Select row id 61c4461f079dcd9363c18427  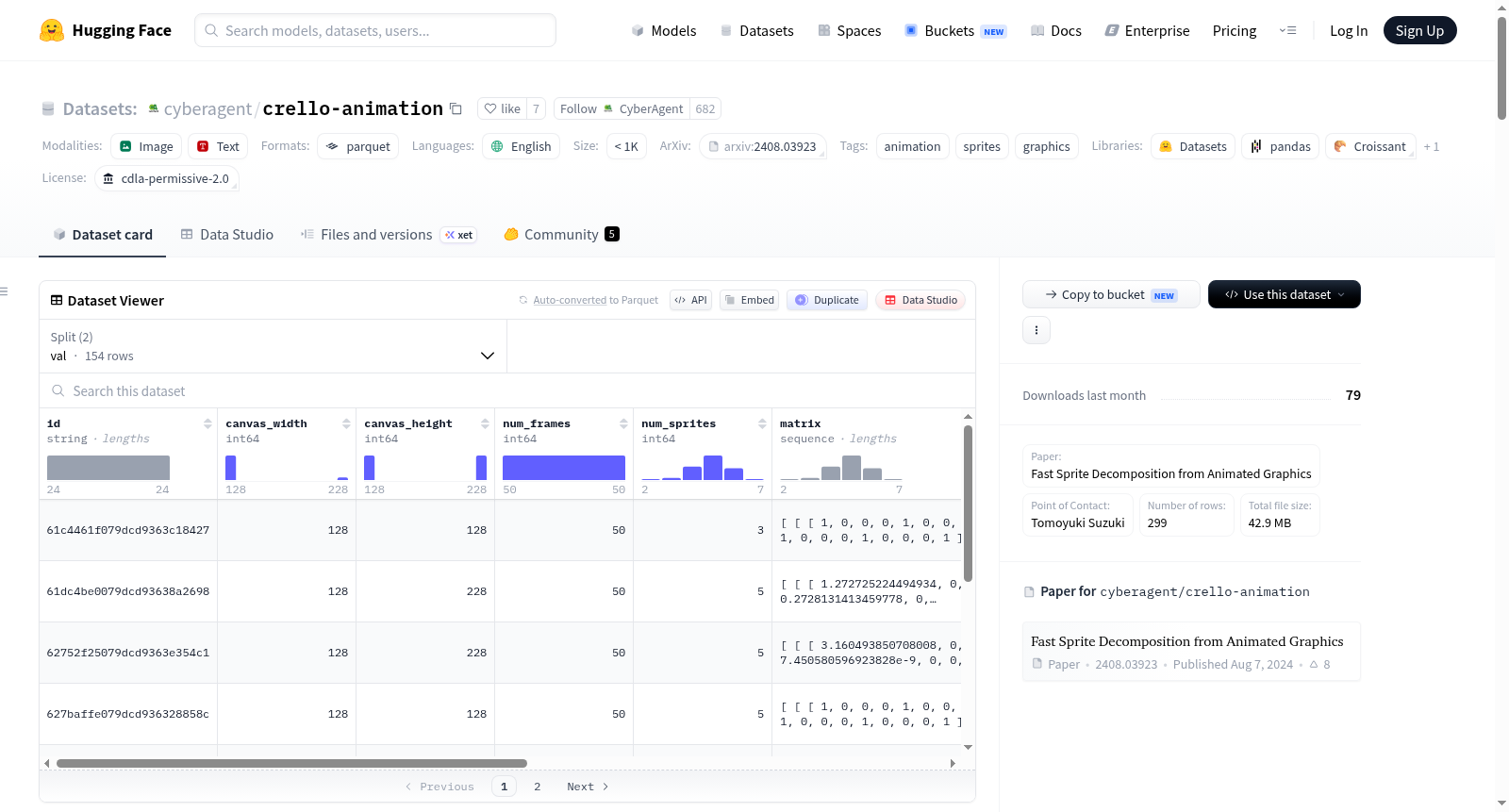pos(128,530)
